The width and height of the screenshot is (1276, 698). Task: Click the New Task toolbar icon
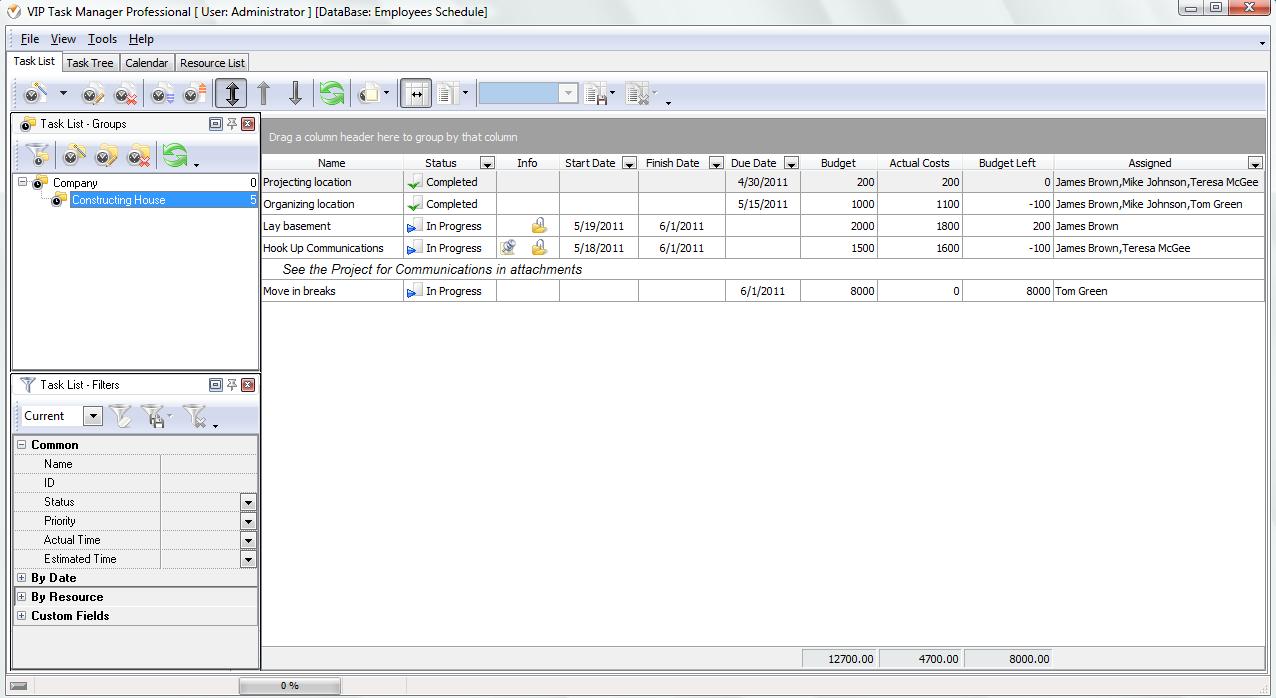36,94
